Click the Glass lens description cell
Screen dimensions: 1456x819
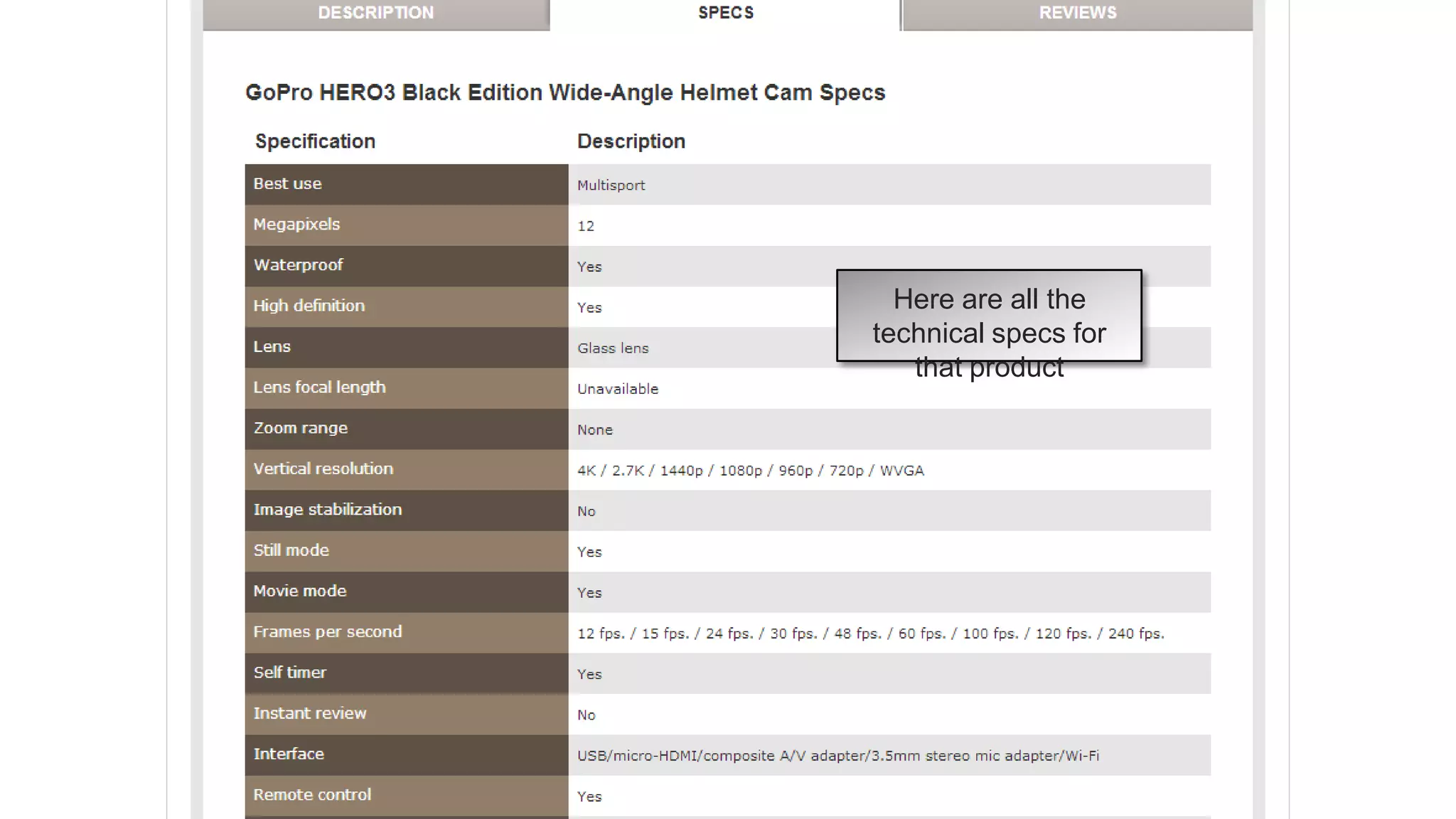pos(613,348)
